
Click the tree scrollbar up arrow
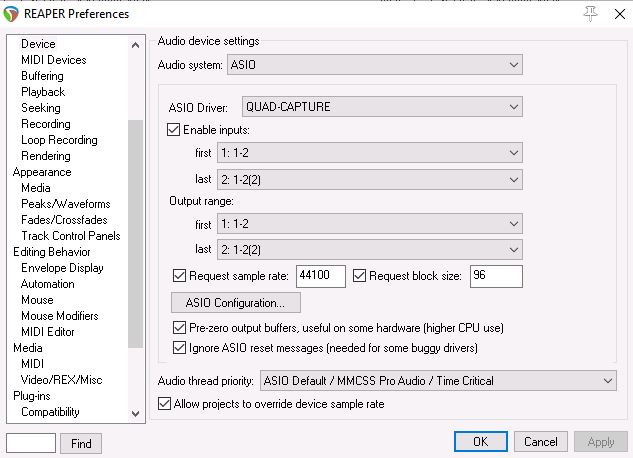136,45
